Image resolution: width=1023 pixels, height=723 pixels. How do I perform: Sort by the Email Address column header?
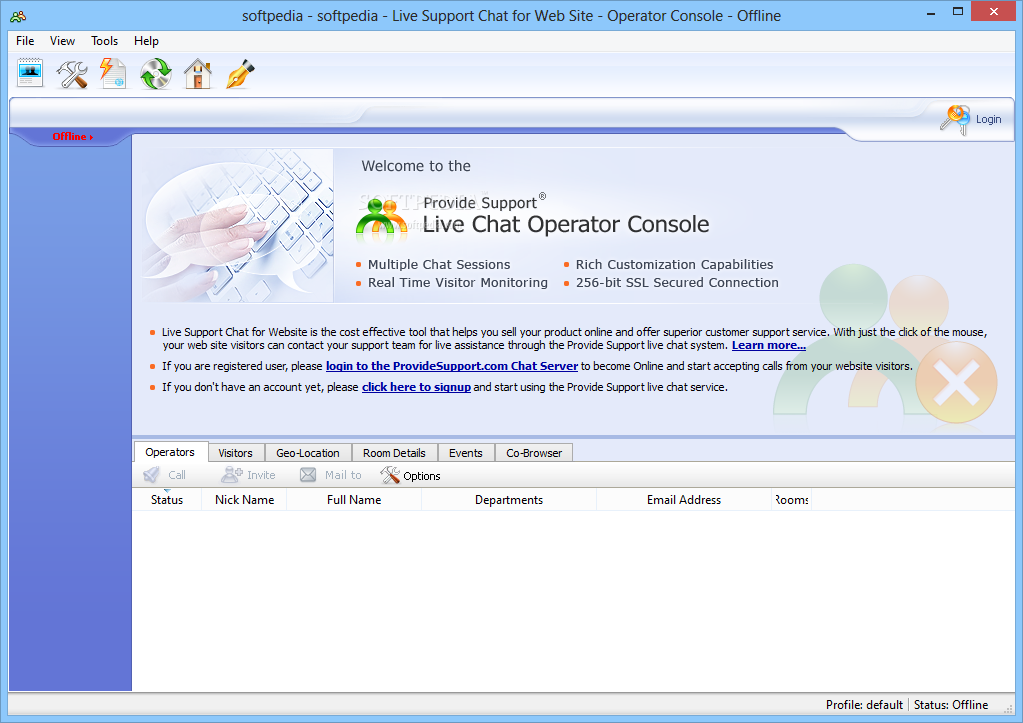coord(684,500)
